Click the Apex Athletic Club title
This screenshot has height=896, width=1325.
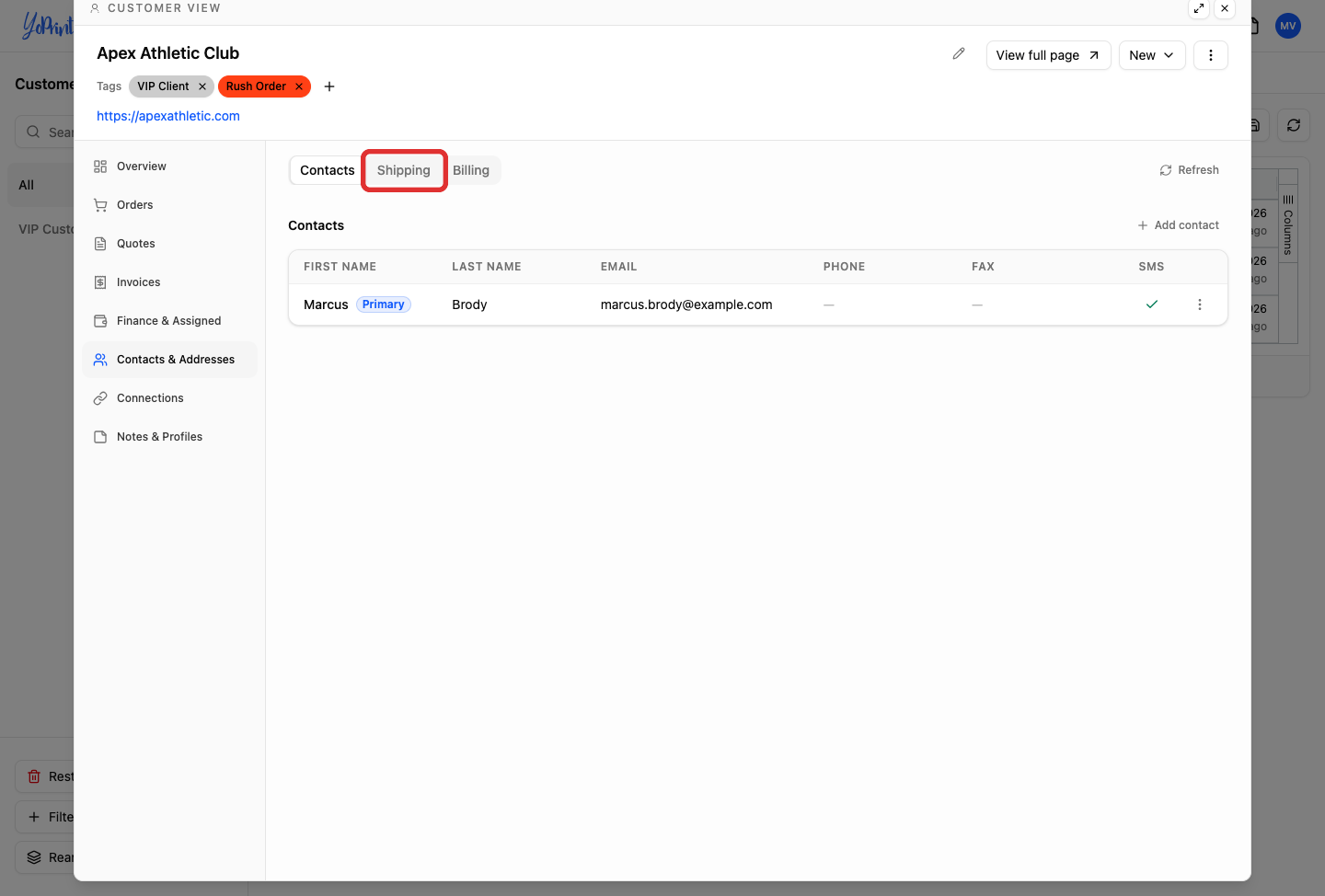168,53
